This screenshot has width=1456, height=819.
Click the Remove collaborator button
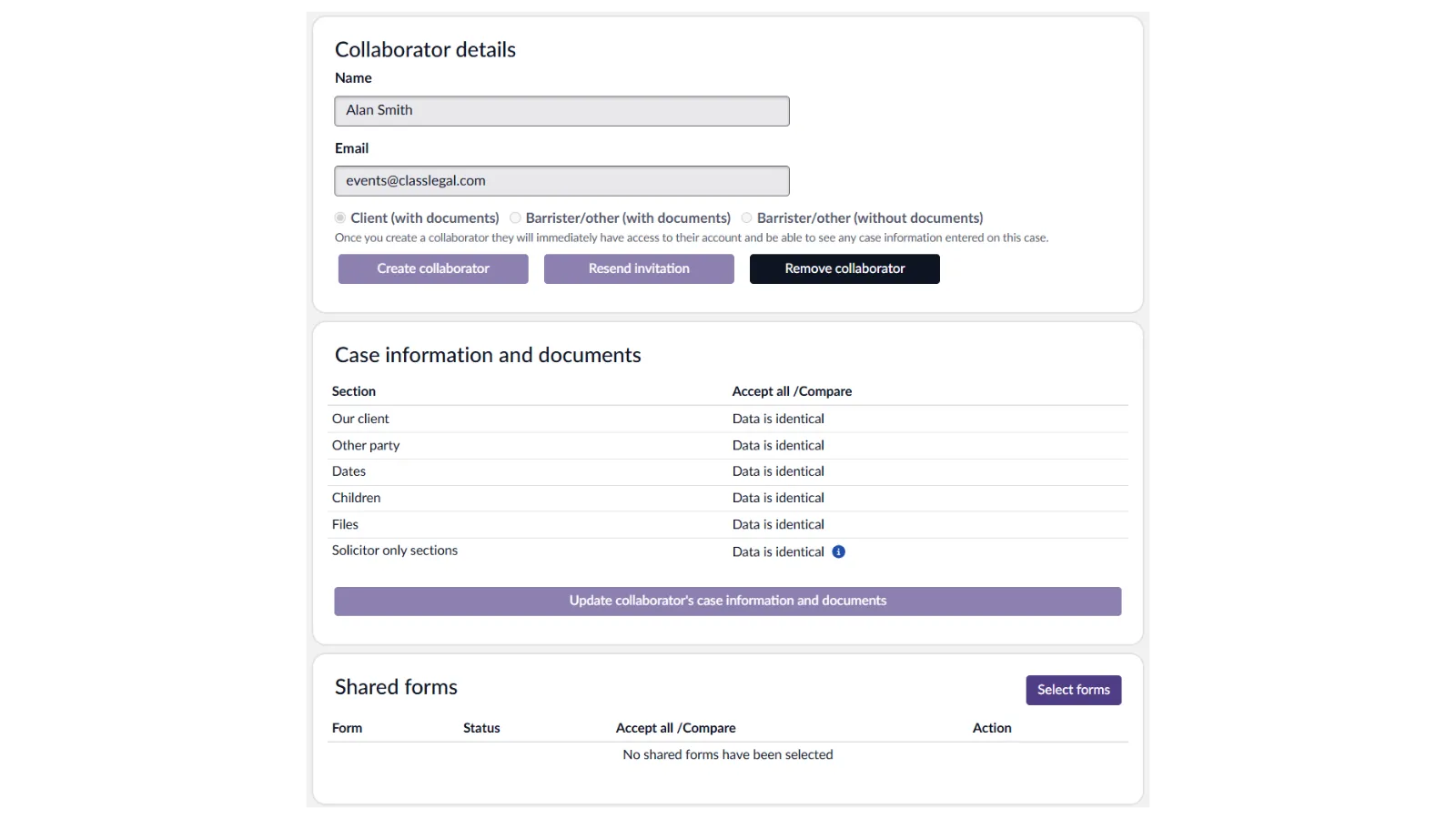click(x=844, y=268)
